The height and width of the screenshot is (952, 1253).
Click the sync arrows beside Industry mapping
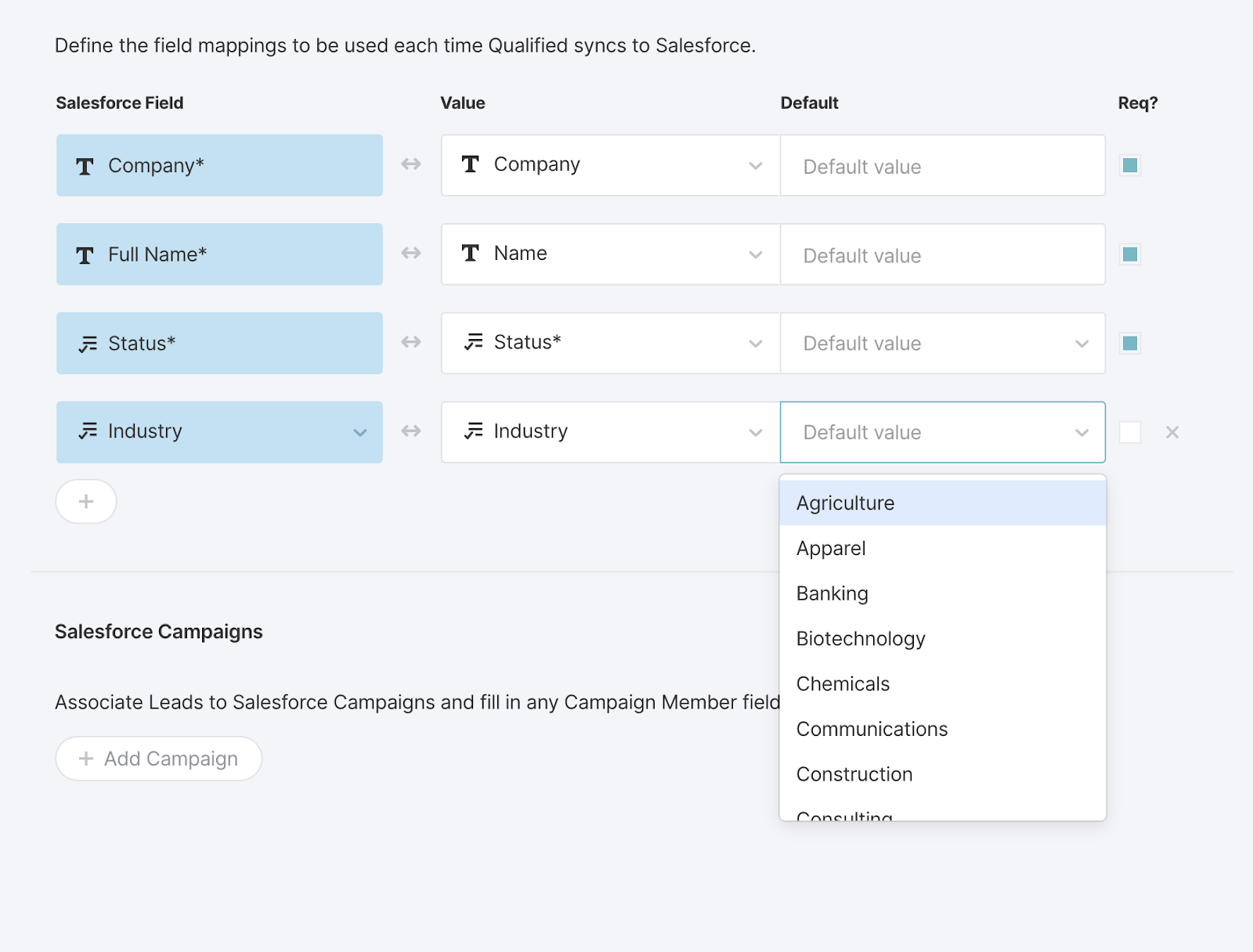410,431
